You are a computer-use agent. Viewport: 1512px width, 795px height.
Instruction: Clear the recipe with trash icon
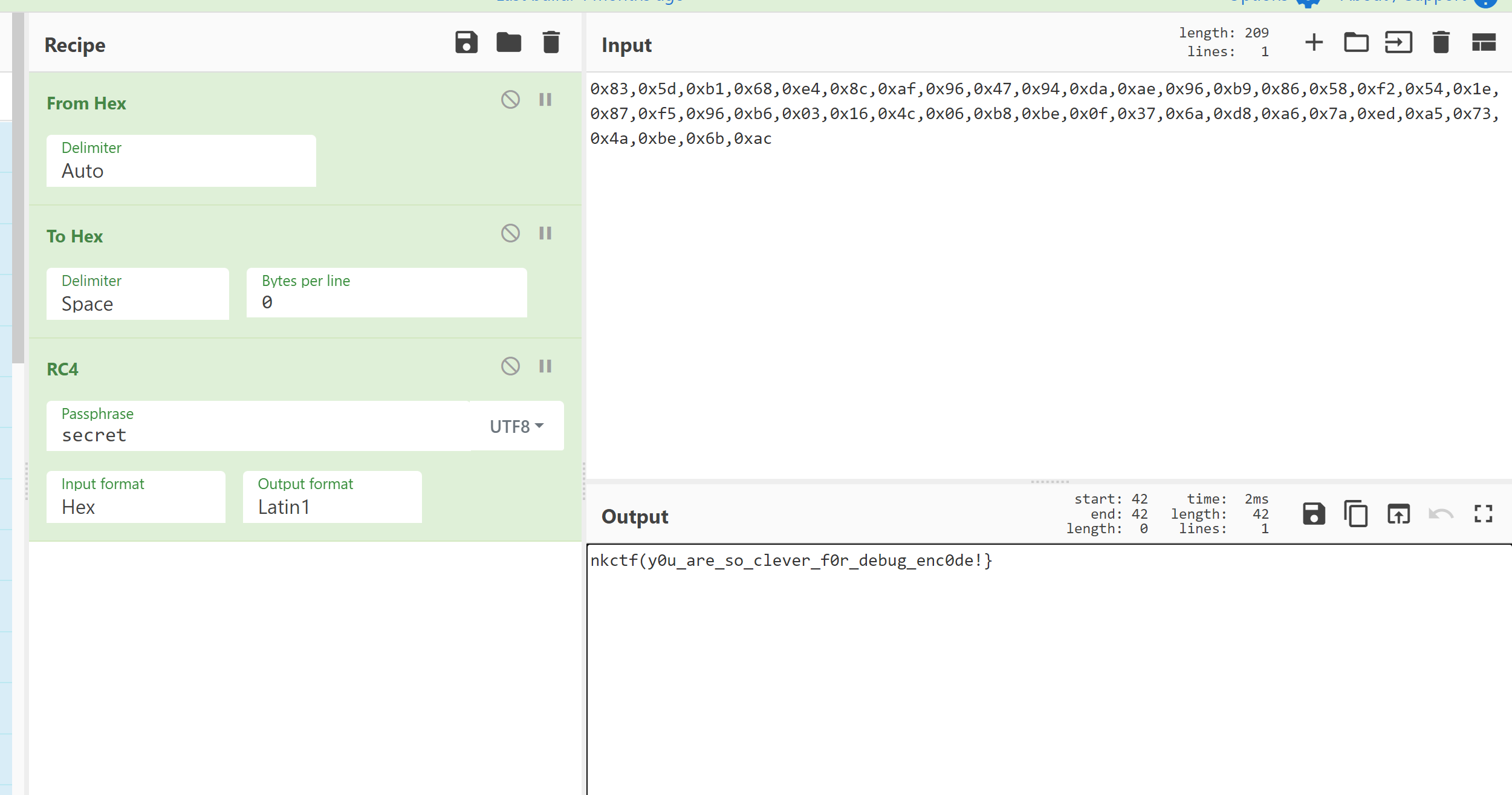coord(551,42)
